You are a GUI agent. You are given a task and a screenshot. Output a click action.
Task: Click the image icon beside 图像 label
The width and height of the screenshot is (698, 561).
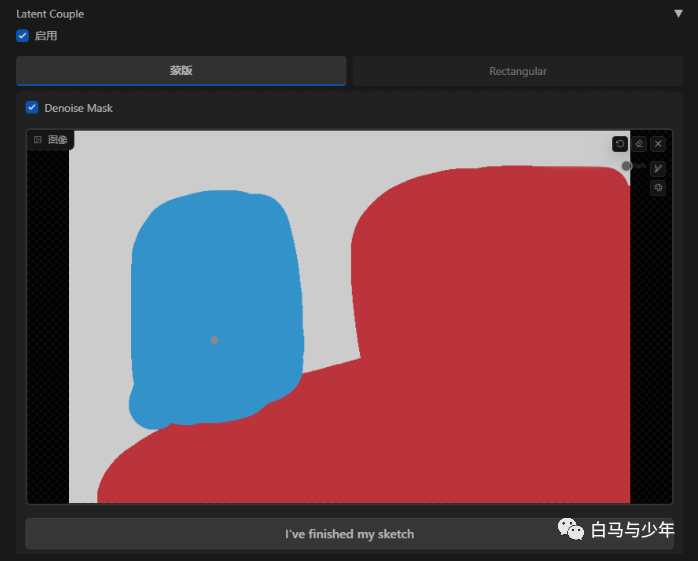(x=38, y=140)
